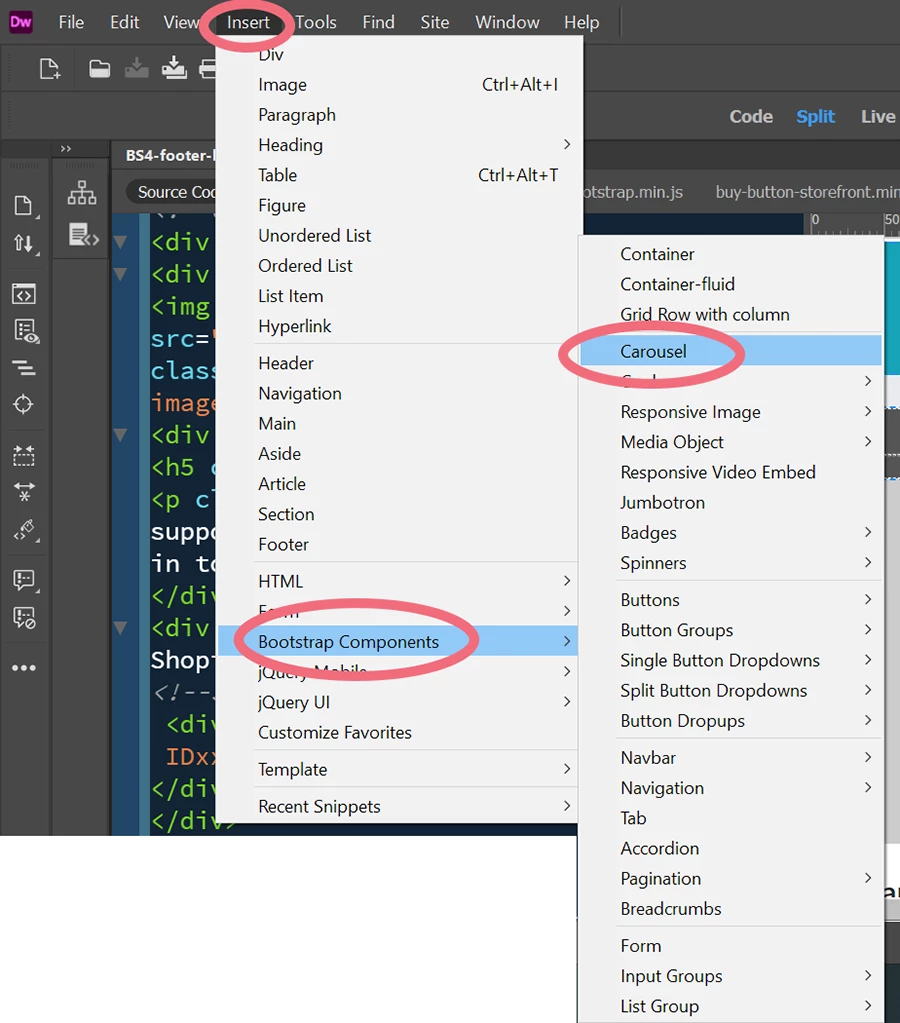Expand the jQuery UI submenu

pyautogui.click(x=398, y=702)
